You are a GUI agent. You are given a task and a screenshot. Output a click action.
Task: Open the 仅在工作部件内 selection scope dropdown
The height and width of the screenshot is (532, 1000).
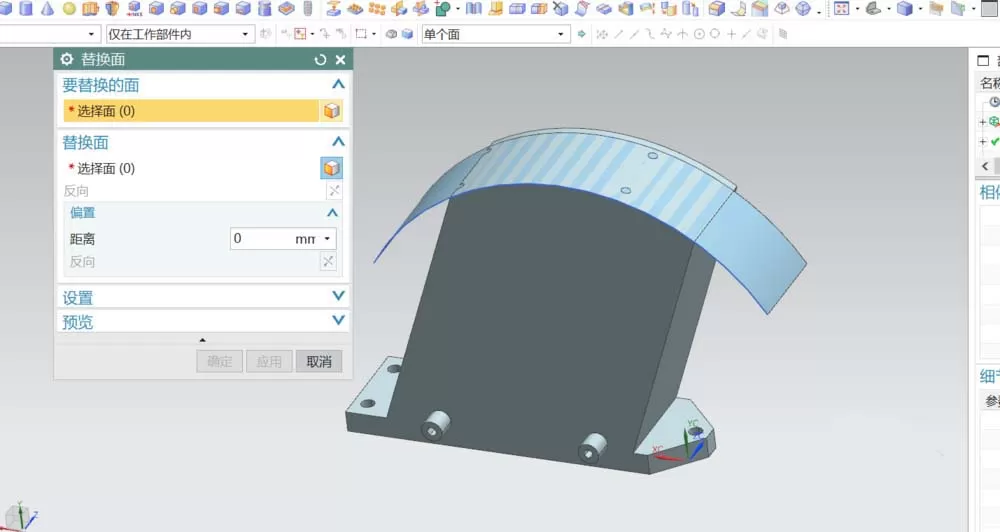pos(180,34)
